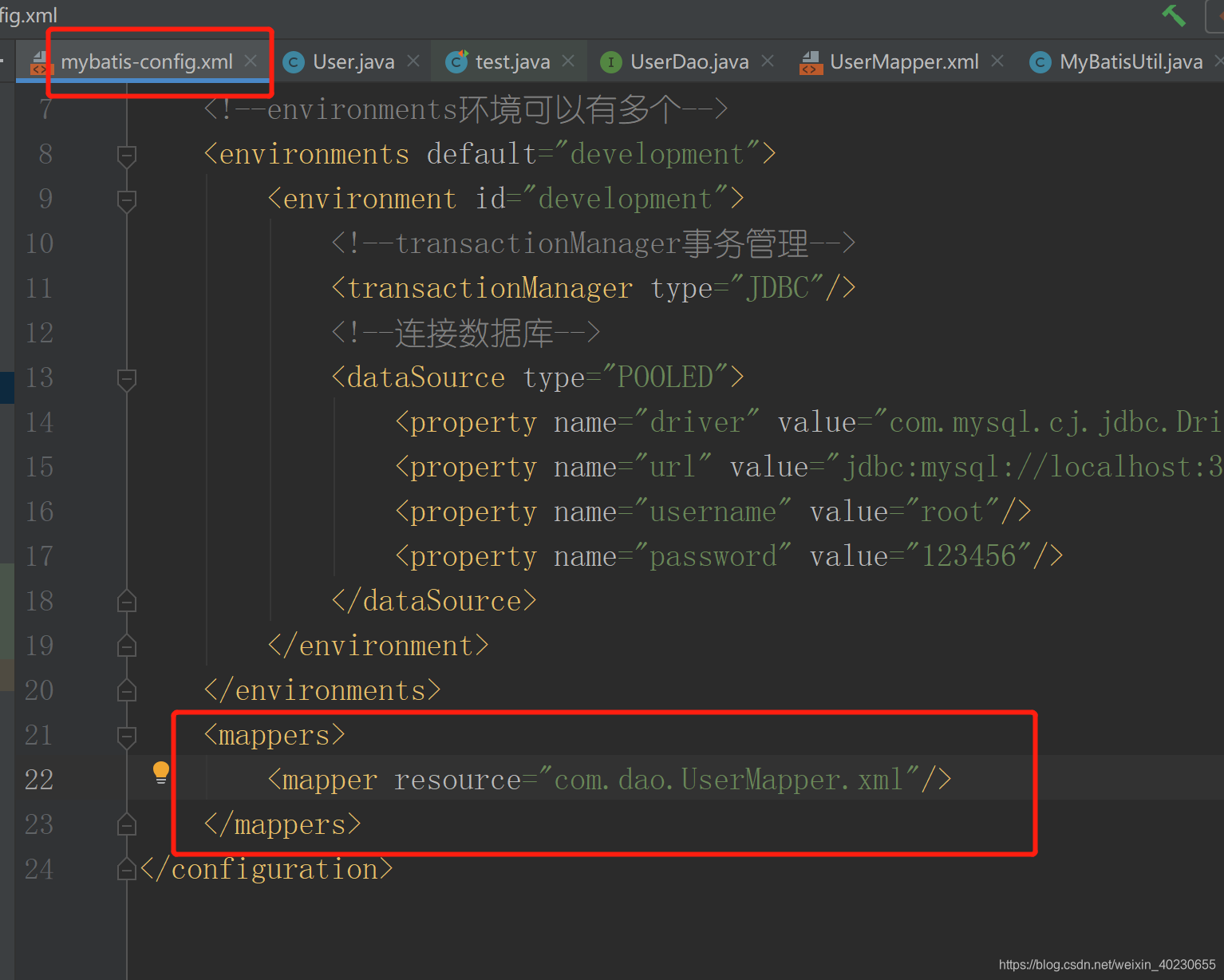Click the yellow light bulb intention icon
This screenshot has width=1224, height=980.
161,773
